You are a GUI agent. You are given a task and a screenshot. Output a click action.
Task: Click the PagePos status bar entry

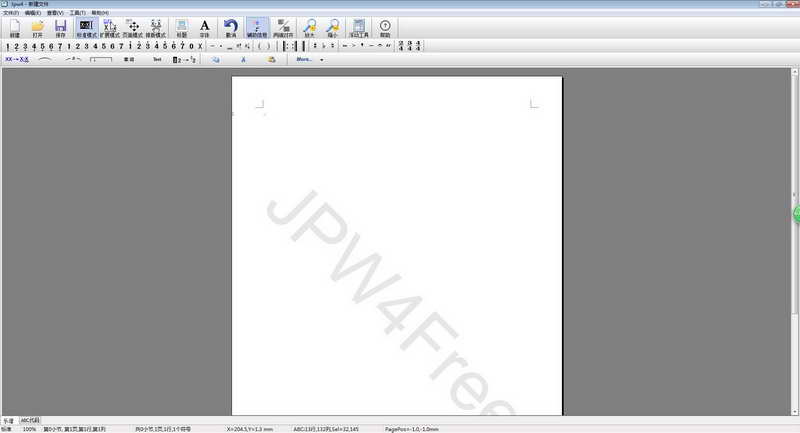412,429
